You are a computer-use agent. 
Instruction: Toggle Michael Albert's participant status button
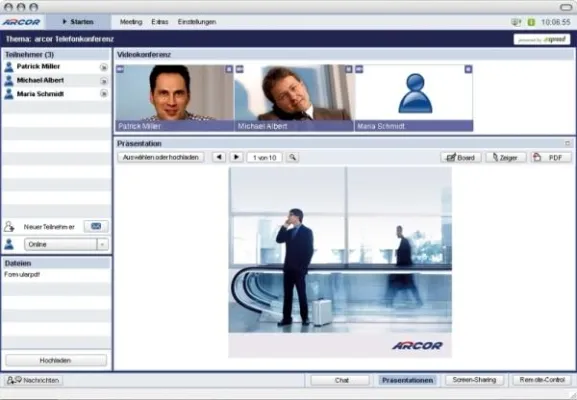tap(104, 81)
